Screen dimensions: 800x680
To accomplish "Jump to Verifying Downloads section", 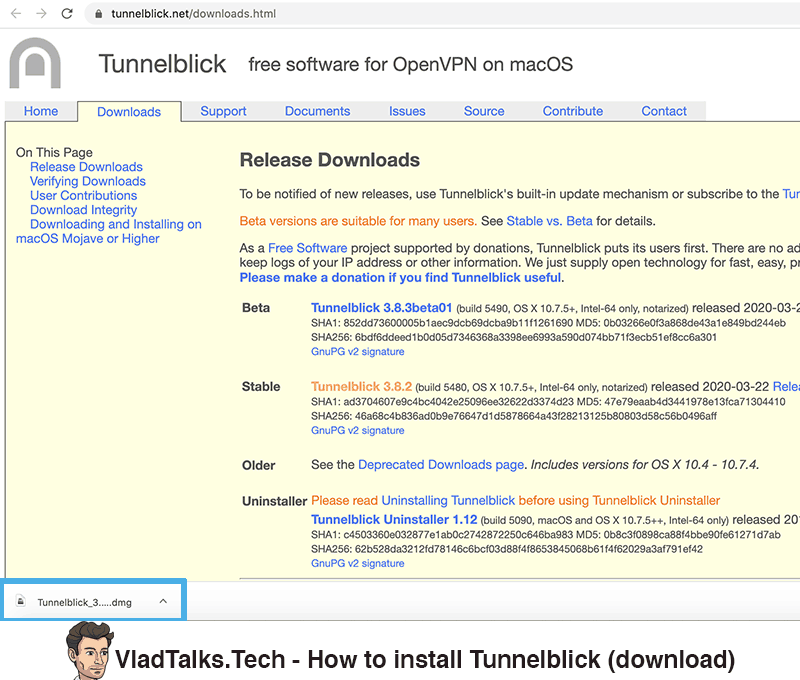I will tap(88, 181).
